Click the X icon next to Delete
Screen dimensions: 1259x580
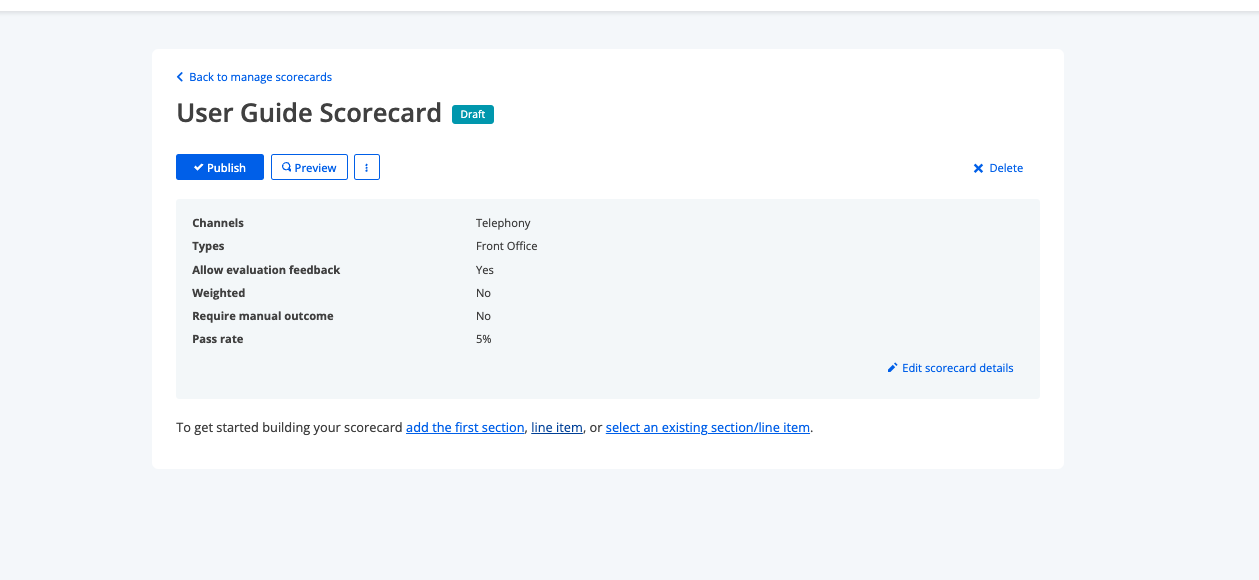[978, 168]
